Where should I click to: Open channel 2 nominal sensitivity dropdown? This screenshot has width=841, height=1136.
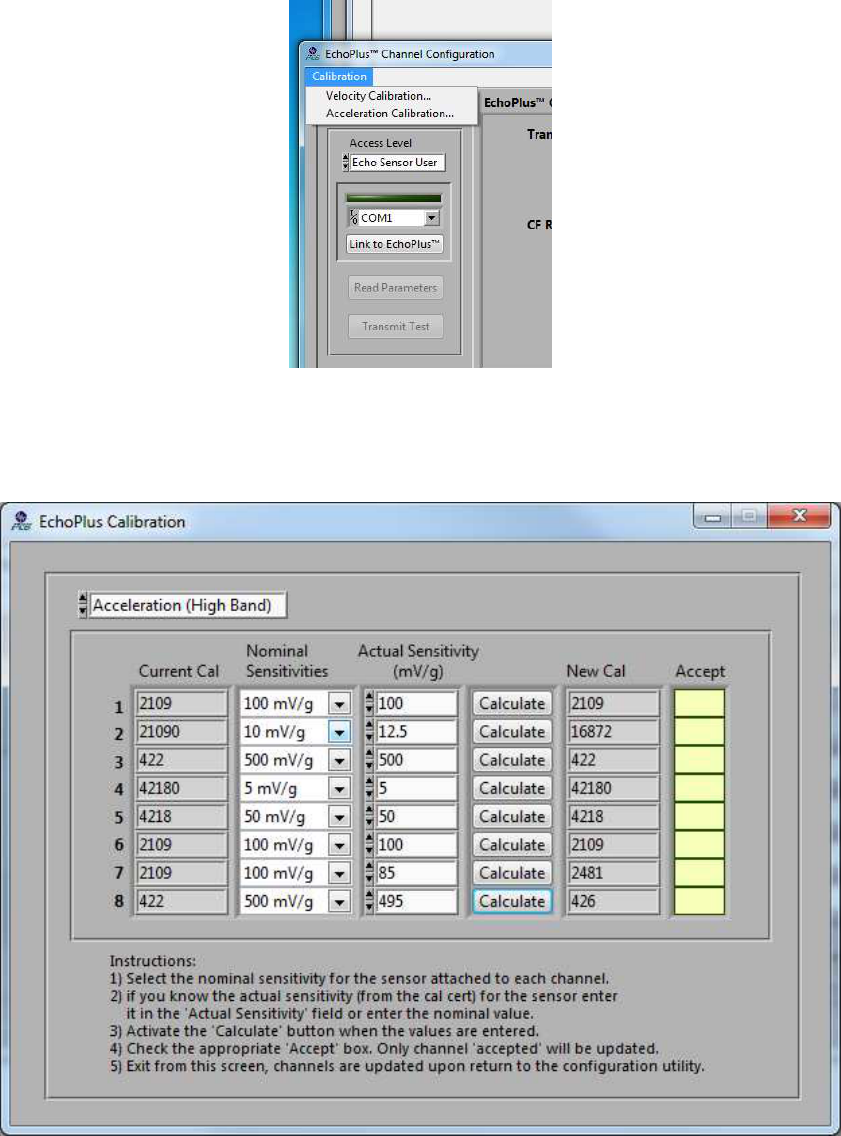click(339, 732)
